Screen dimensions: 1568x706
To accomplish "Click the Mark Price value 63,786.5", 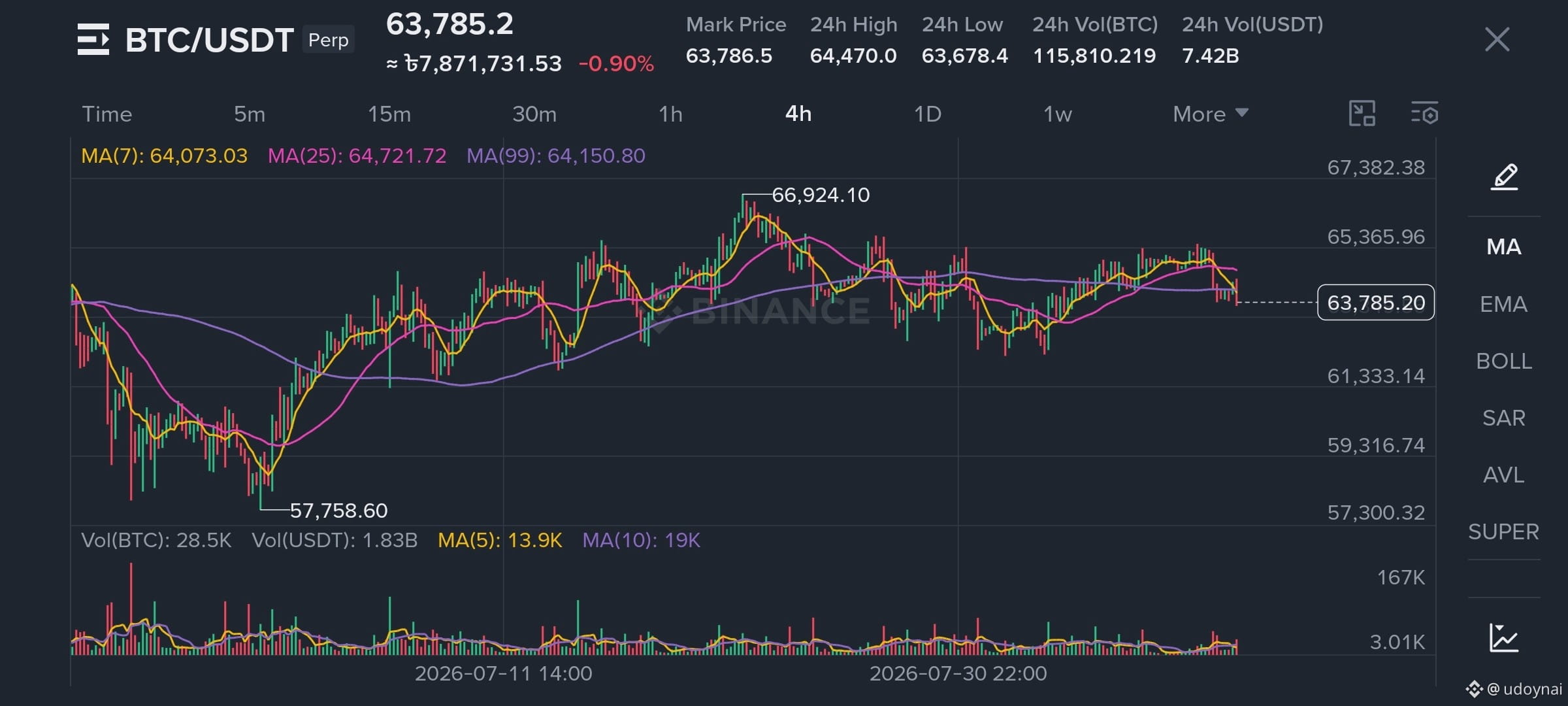I will coord(729,56).
